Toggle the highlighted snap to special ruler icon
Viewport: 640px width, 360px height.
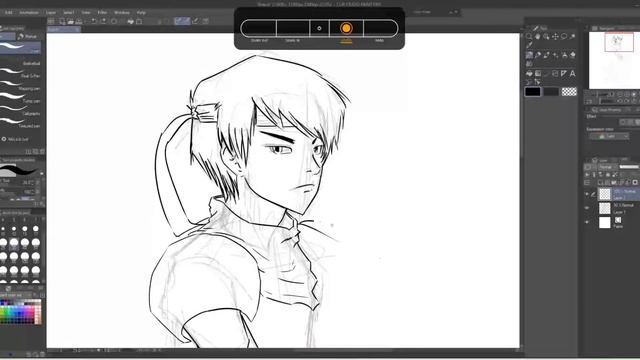coord(187,21)
